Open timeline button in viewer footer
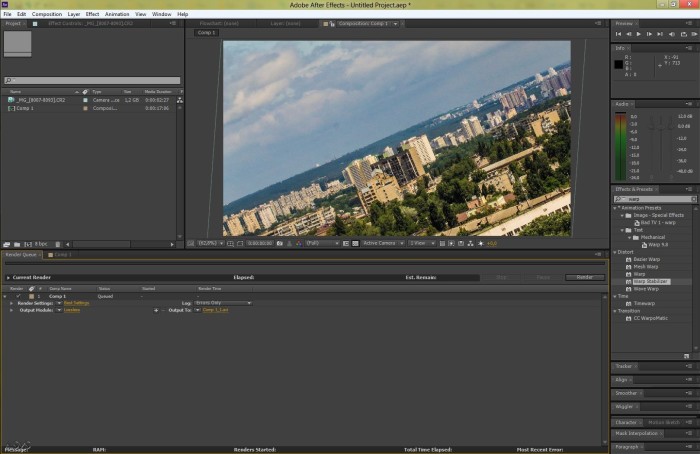The width and height of the screenshot is (700, 454). point(461,243)
